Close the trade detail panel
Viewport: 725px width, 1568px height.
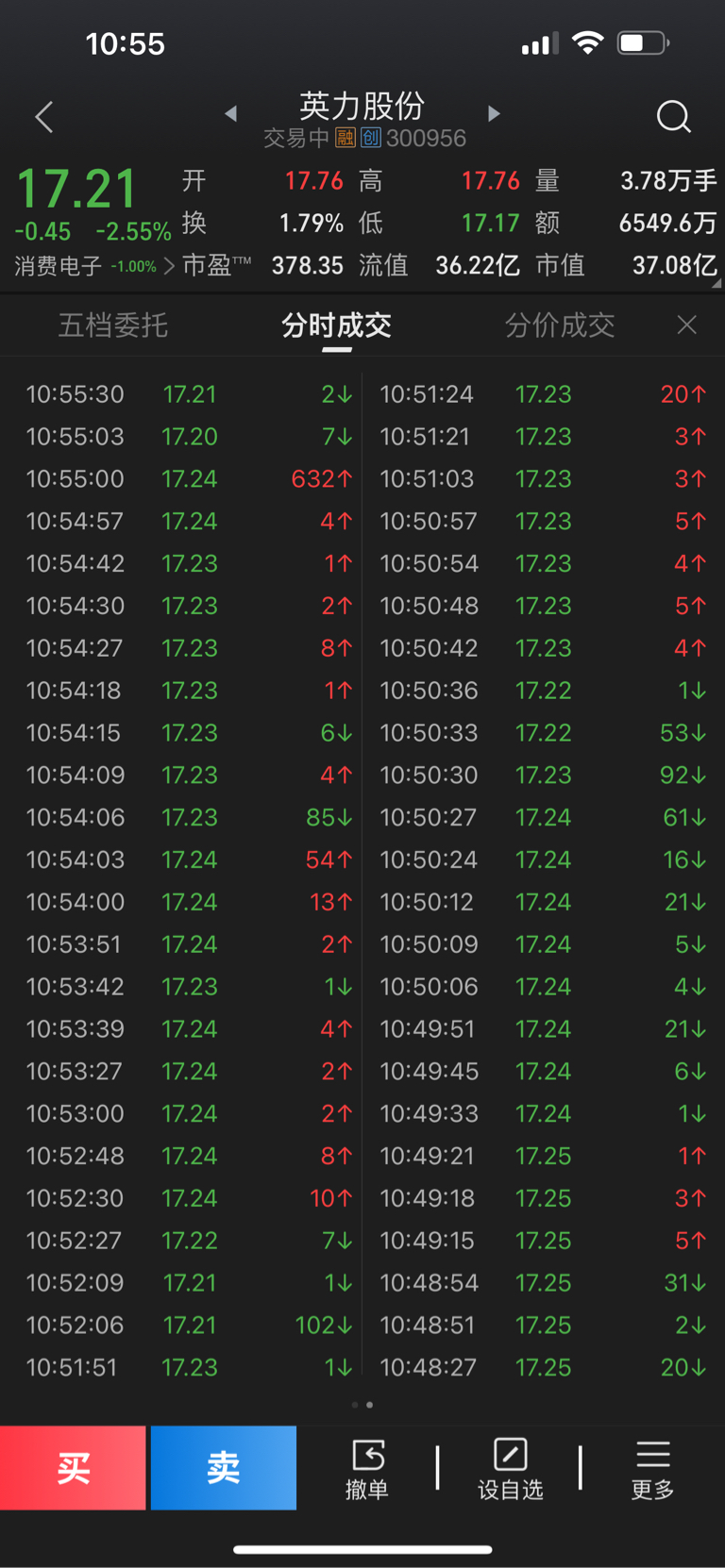(687, 325)
